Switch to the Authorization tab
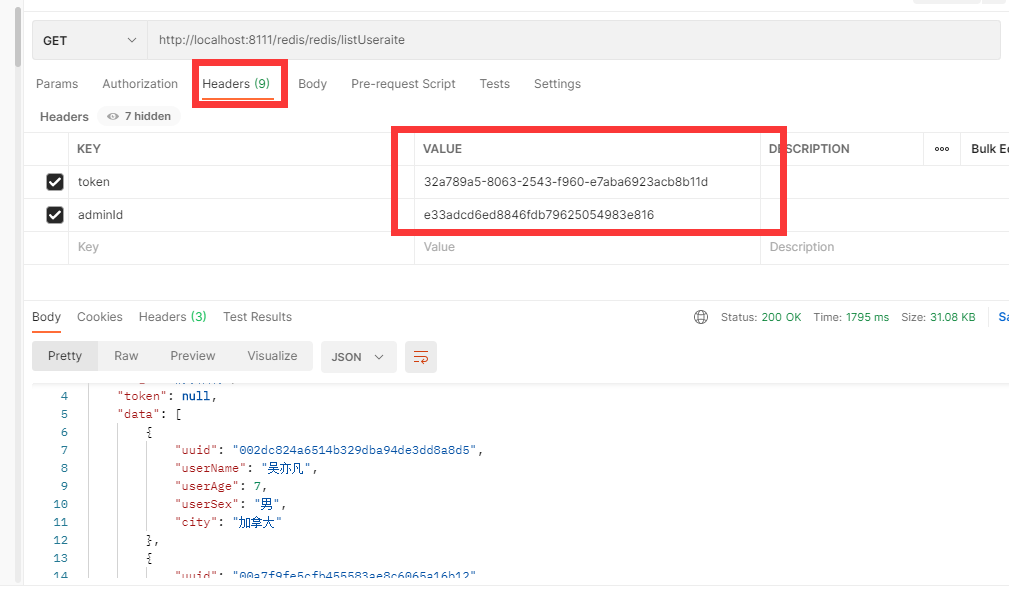 click(139, 84)
